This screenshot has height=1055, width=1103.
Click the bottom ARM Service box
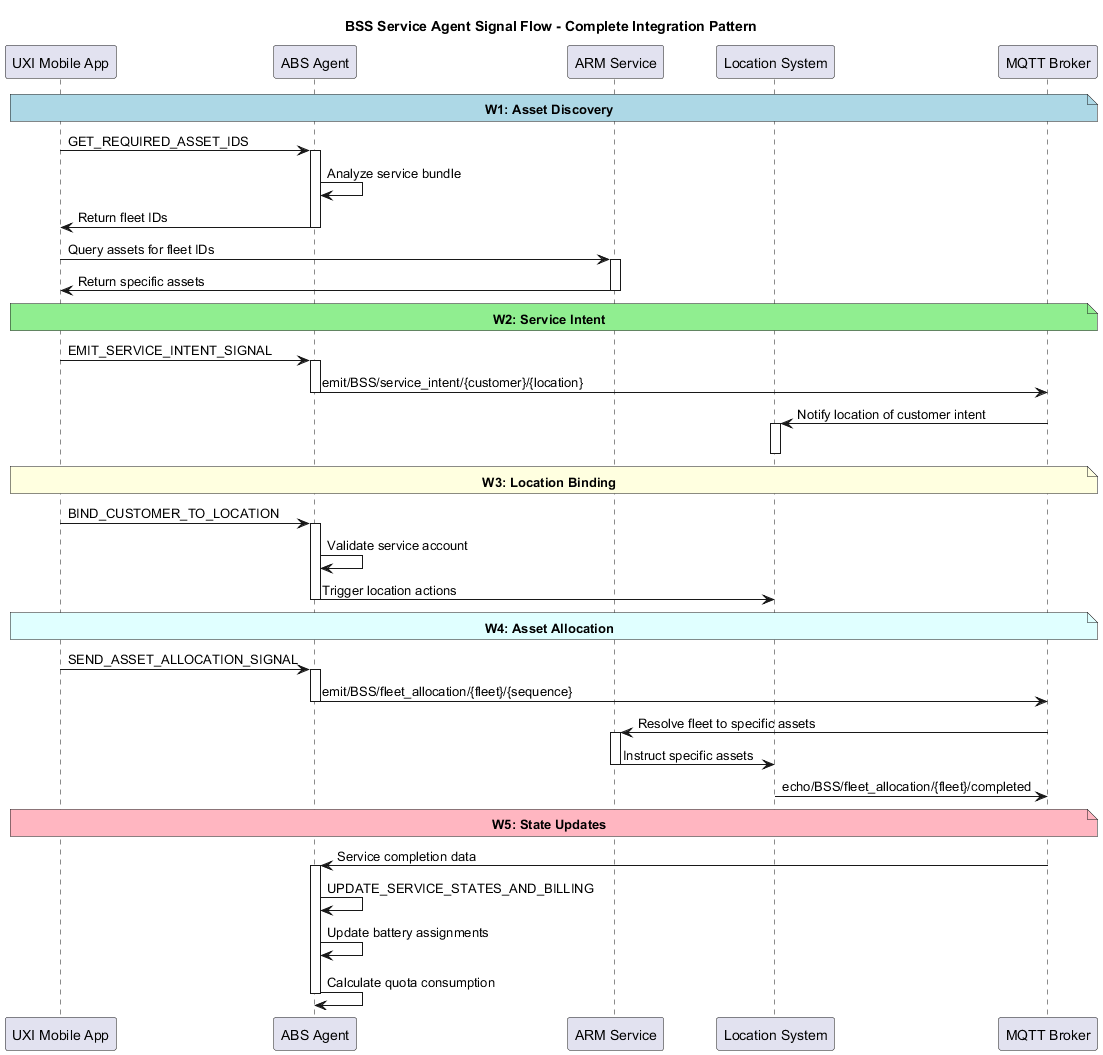click(x=615, y=1034)
